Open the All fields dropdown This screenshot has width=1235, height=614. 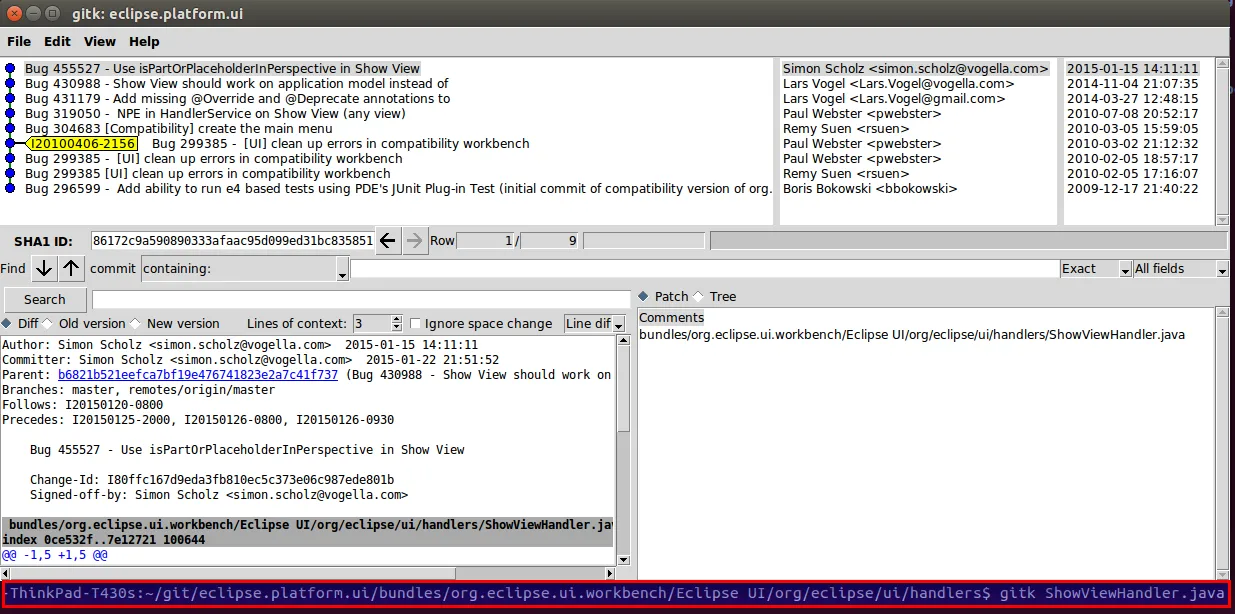tap(1221, 268)
